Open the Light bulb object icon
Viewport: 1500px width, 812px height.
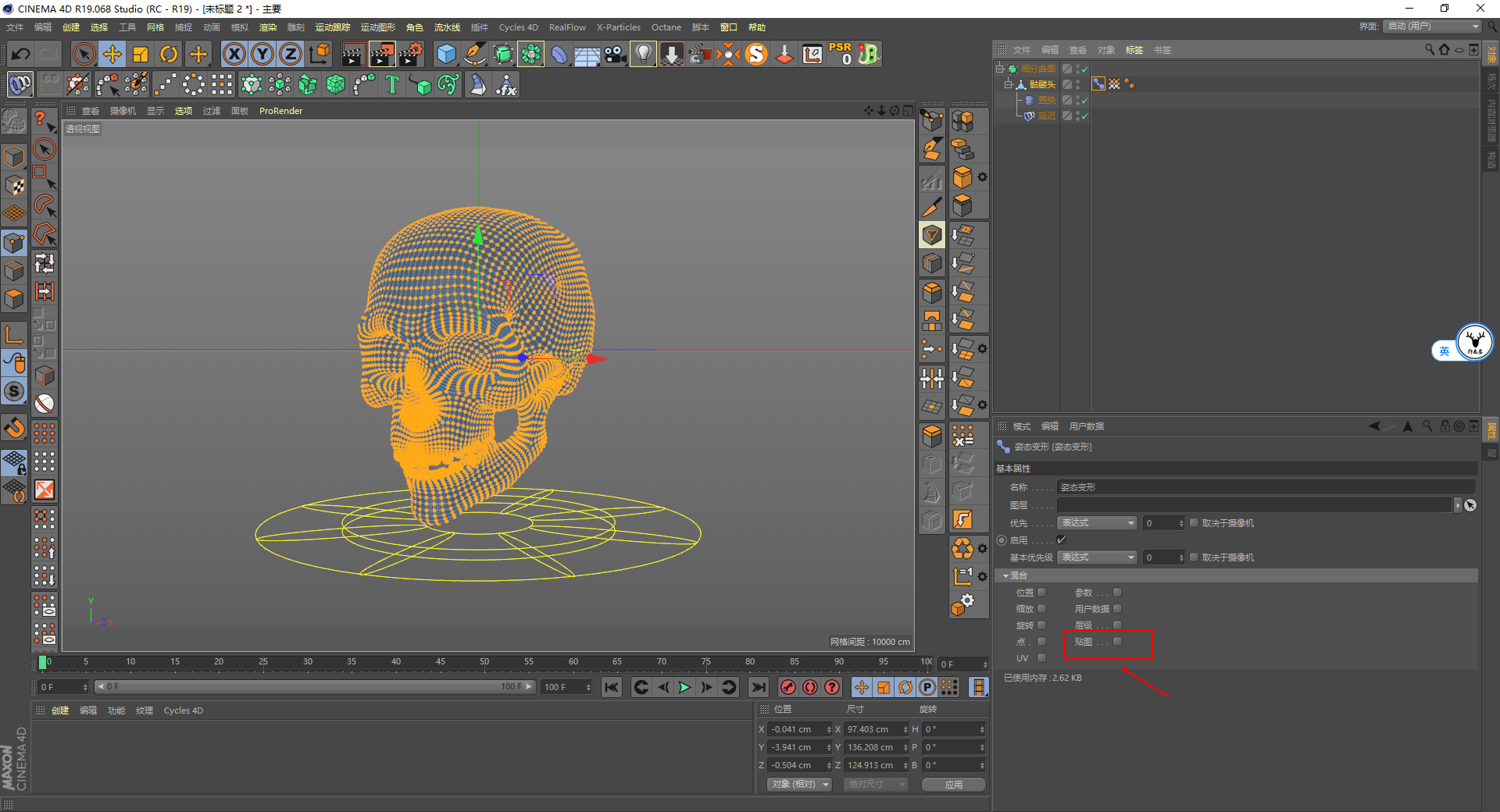[643, 54]
